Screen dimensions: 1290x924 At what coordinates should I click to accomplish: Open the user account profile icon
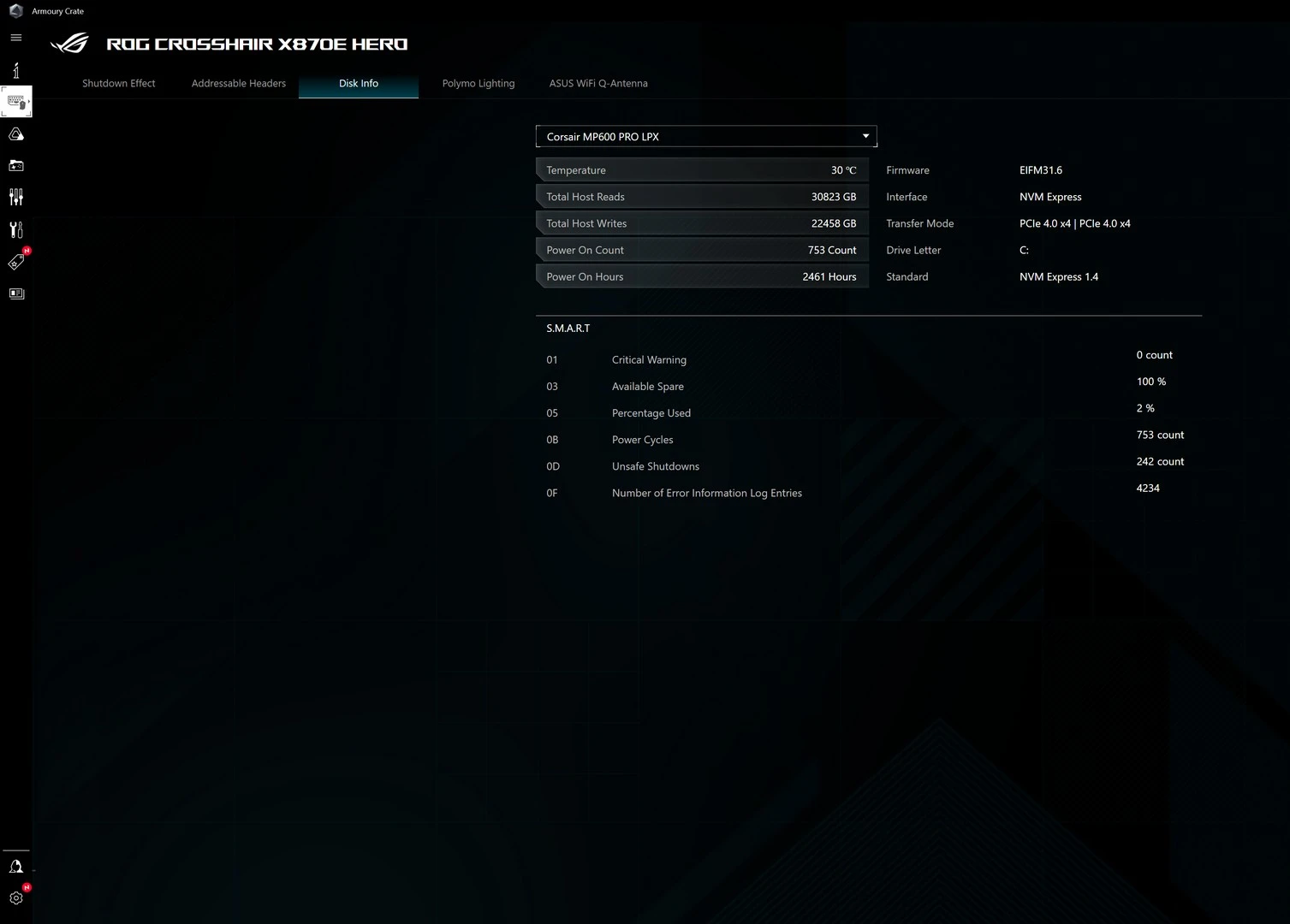pyautogui.click(x=16, y=867)
